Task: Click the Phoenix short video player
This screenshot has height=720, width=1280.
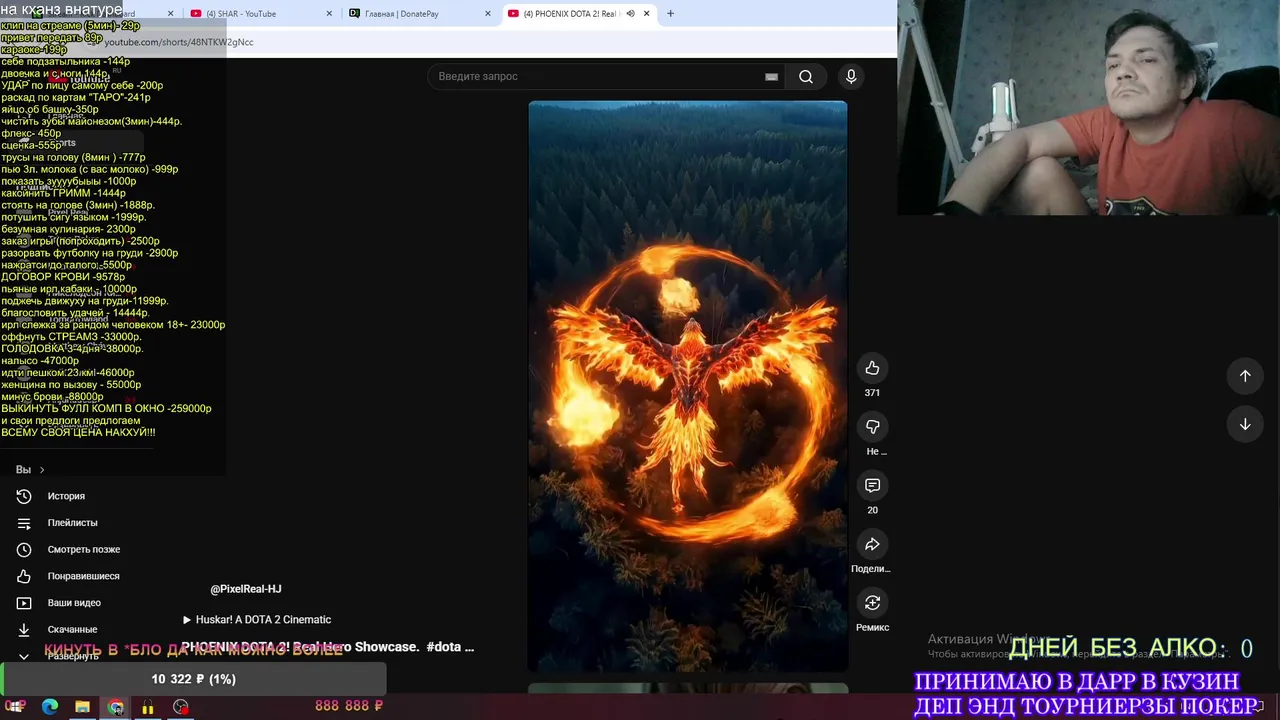Action: click(688, 386)
